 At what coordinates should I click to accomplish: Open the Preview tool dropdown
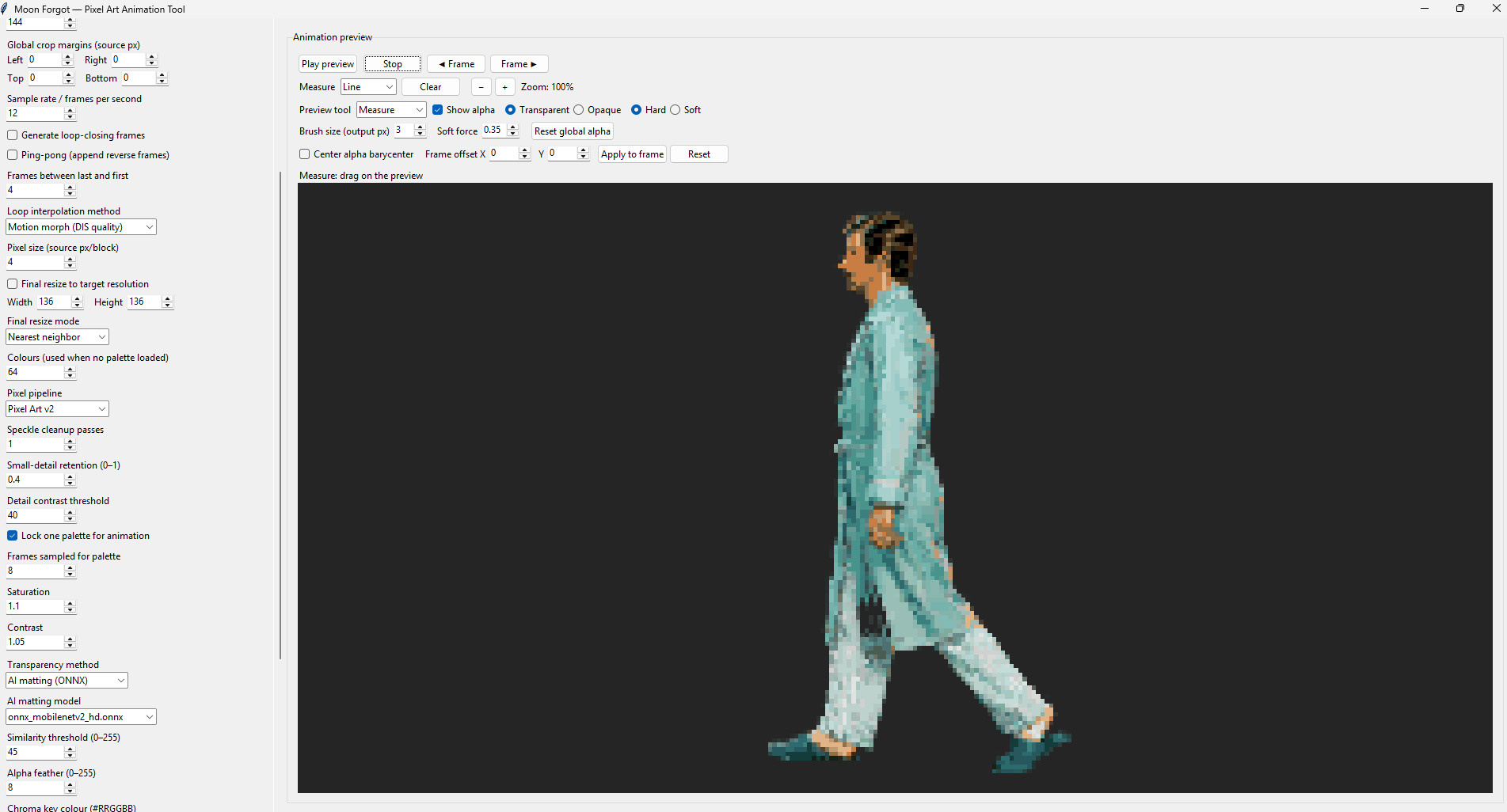391,110
